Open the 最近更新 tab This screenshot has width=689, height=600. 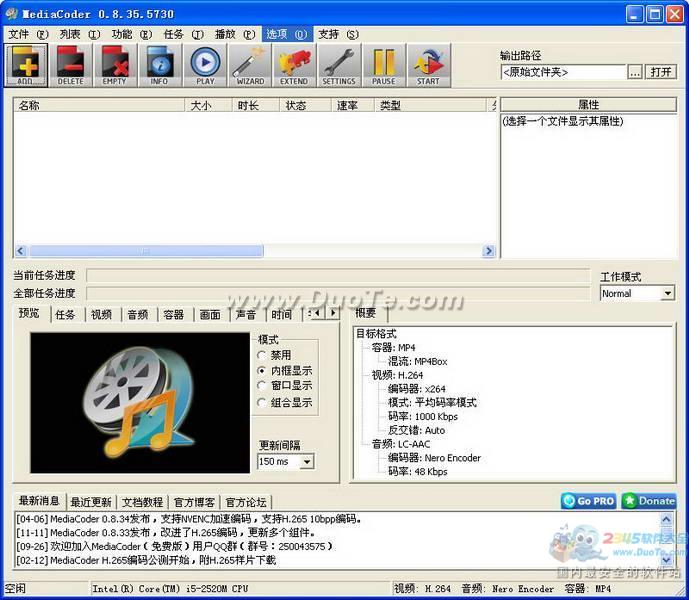(91, 502)
